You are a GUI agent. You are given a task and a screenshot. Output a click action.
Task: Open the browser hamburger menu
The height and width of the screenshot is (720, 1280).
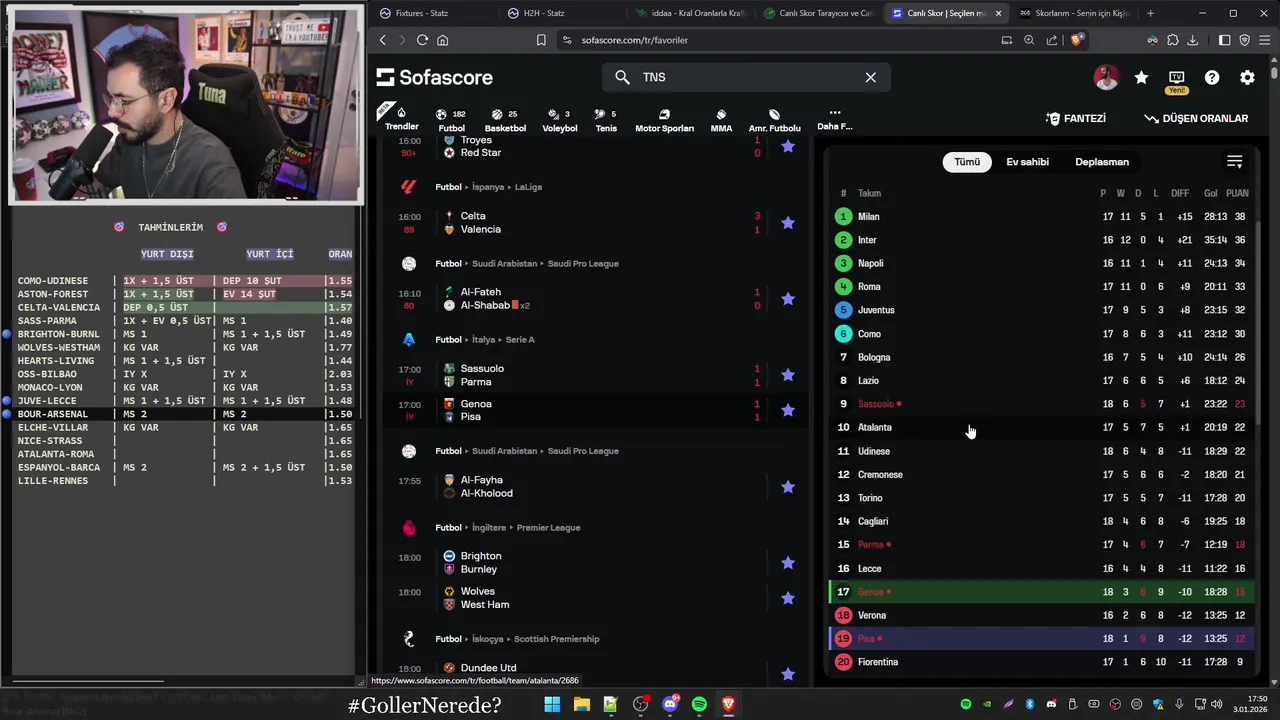point(1264,40)
